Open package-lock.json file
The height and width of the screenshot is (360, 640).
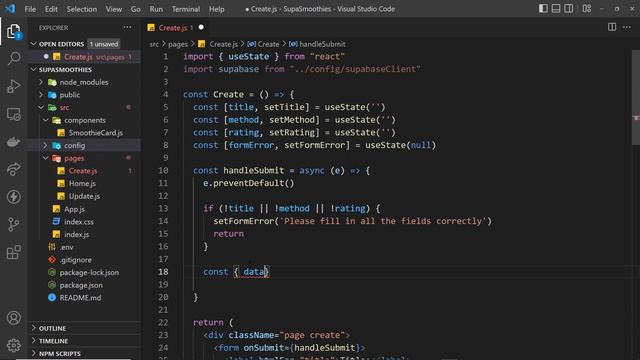click(x=89, y=272)
